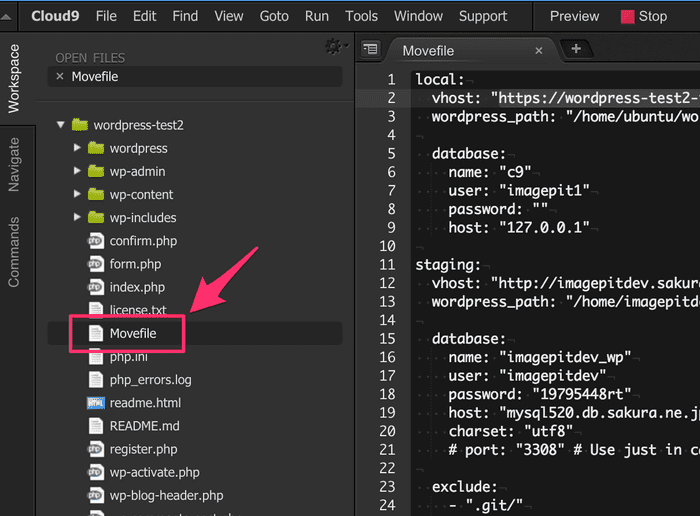The height and width of the screenshot is (516, 700).
Task: Open the Goto menu
Action: [x=274, y=16]
